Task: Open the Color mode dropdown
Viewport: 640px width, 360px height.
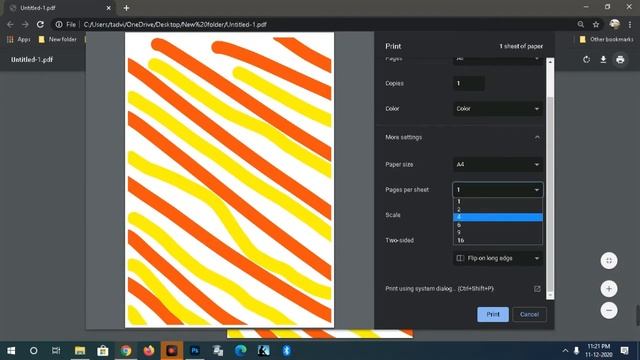Action: pos(498,109)
